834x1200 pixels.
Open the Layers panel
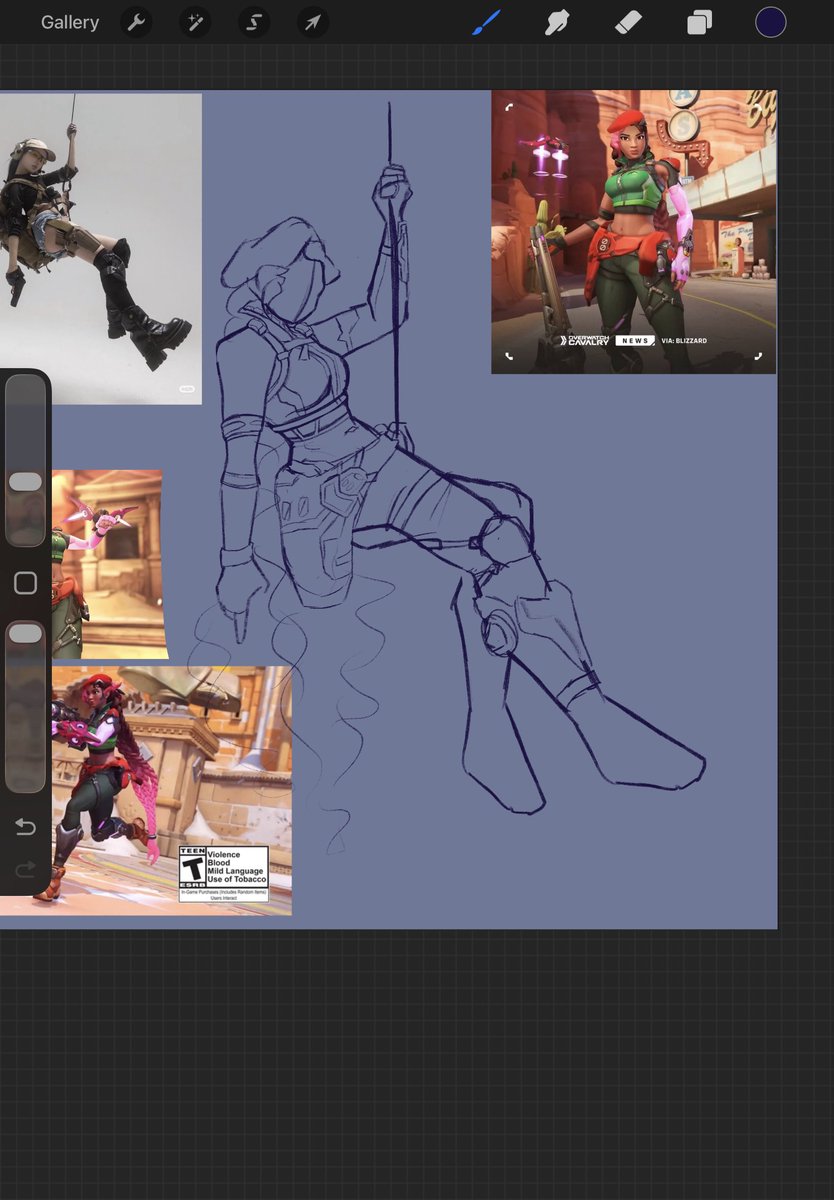tap(699, 22)
